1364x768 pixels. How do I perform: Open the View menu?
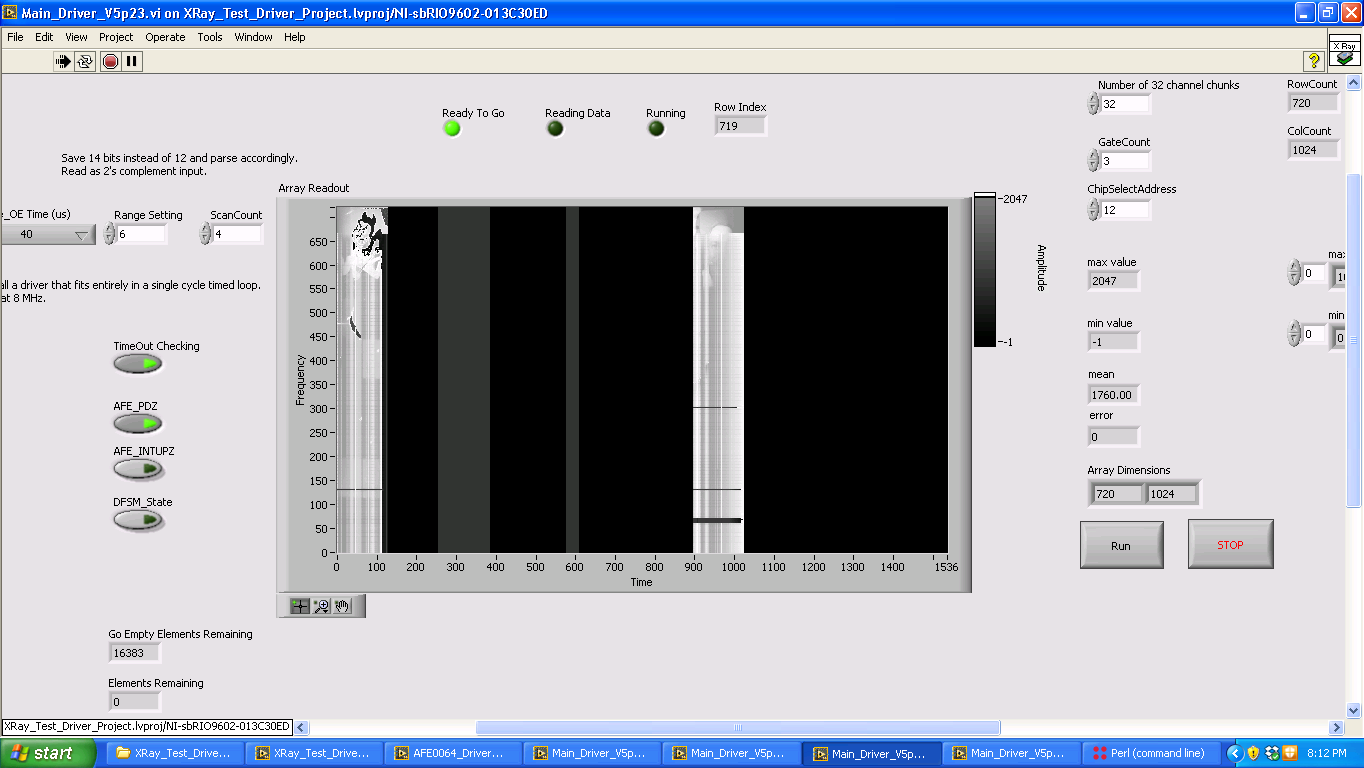click(76, 37)
